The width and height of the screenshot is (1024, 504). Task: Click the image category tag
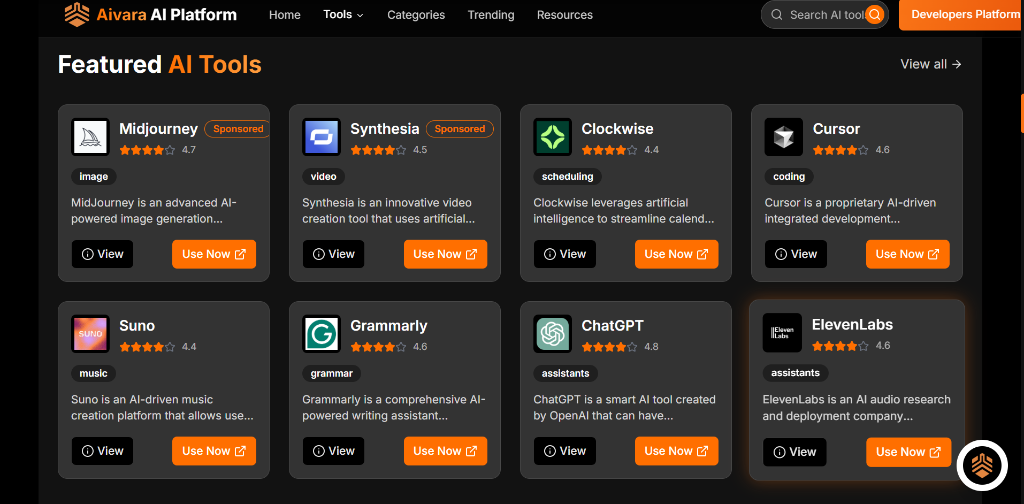[93, 176]
